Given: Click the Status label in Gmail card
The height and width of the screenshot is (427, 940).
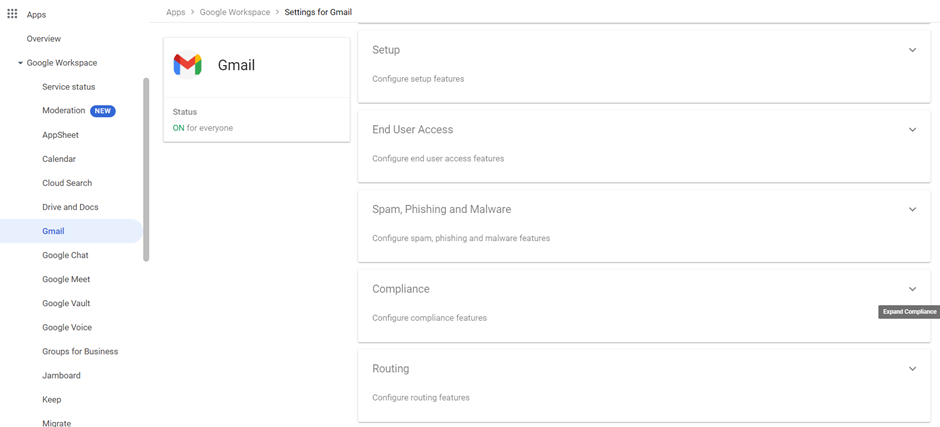Looking at the screenshot, I should click(185, 112).
